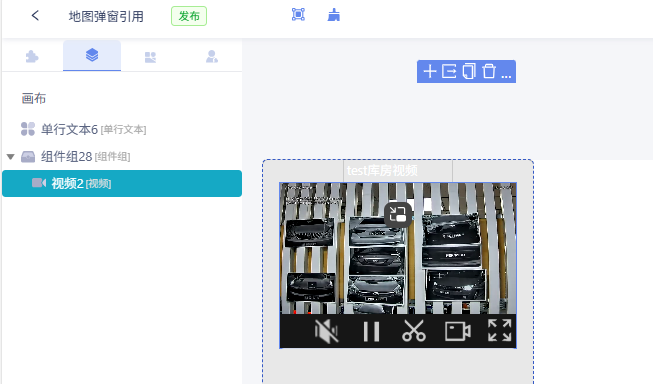Toggle mute on the video player
Viewport: 653px width, 384px height.
pos(326,332)
